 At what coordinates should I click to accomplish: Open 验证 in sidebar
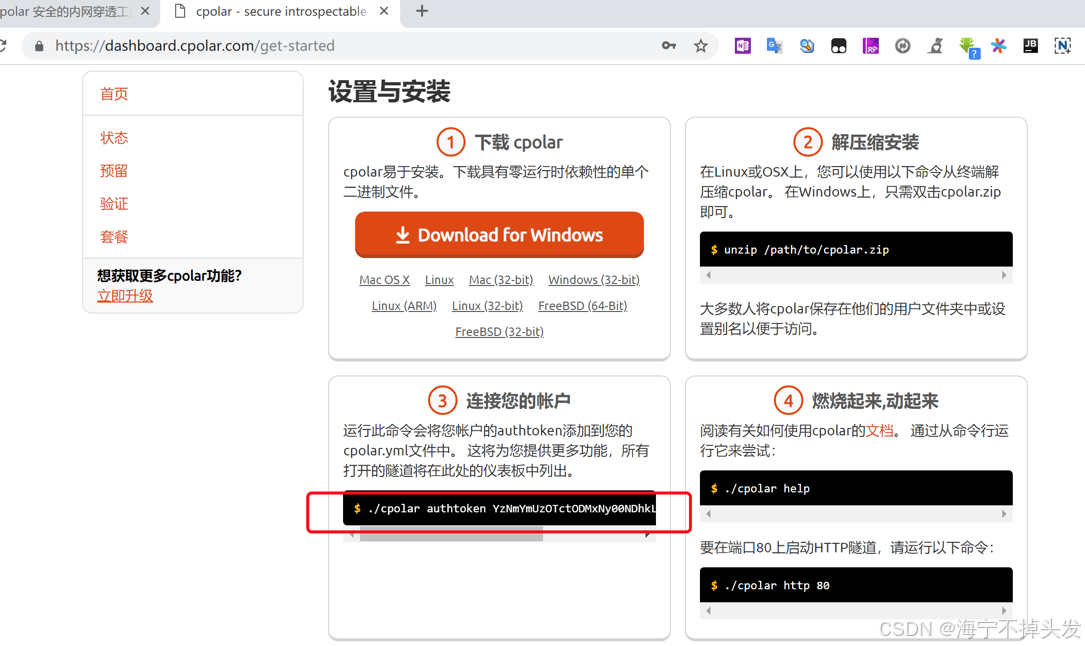pyautogui.click(x=114, y=204)
